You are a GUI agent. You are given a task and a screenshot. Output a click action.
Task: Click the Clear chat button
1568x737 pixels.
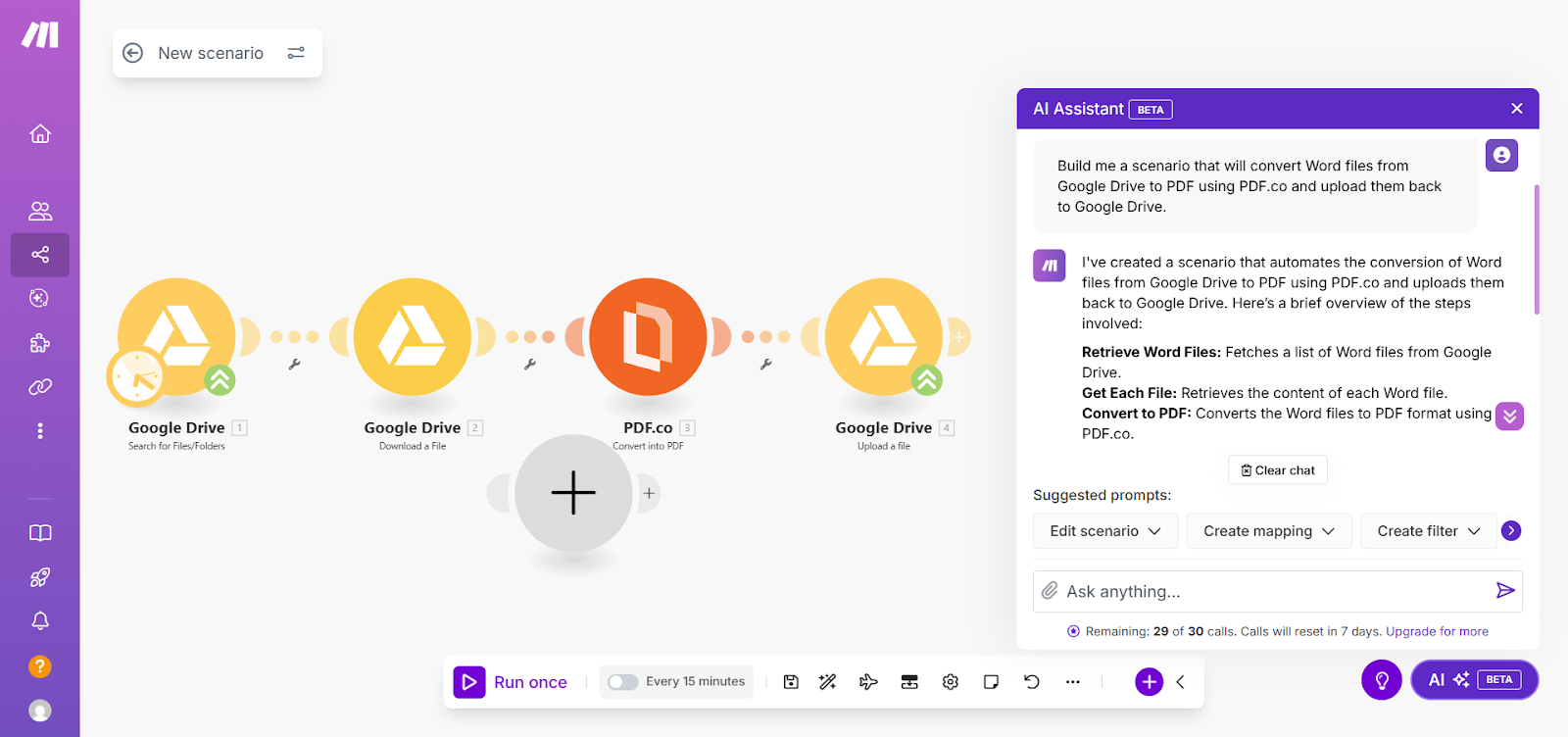coord(1278,470)
